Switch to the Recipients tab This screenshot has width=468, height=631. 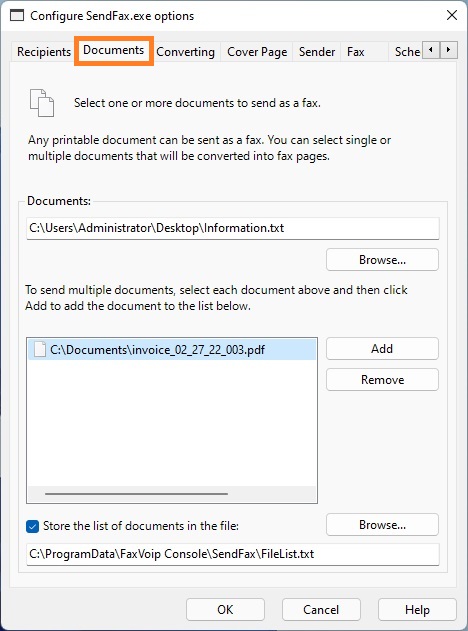pyautogui.click(x=44, y=52)
